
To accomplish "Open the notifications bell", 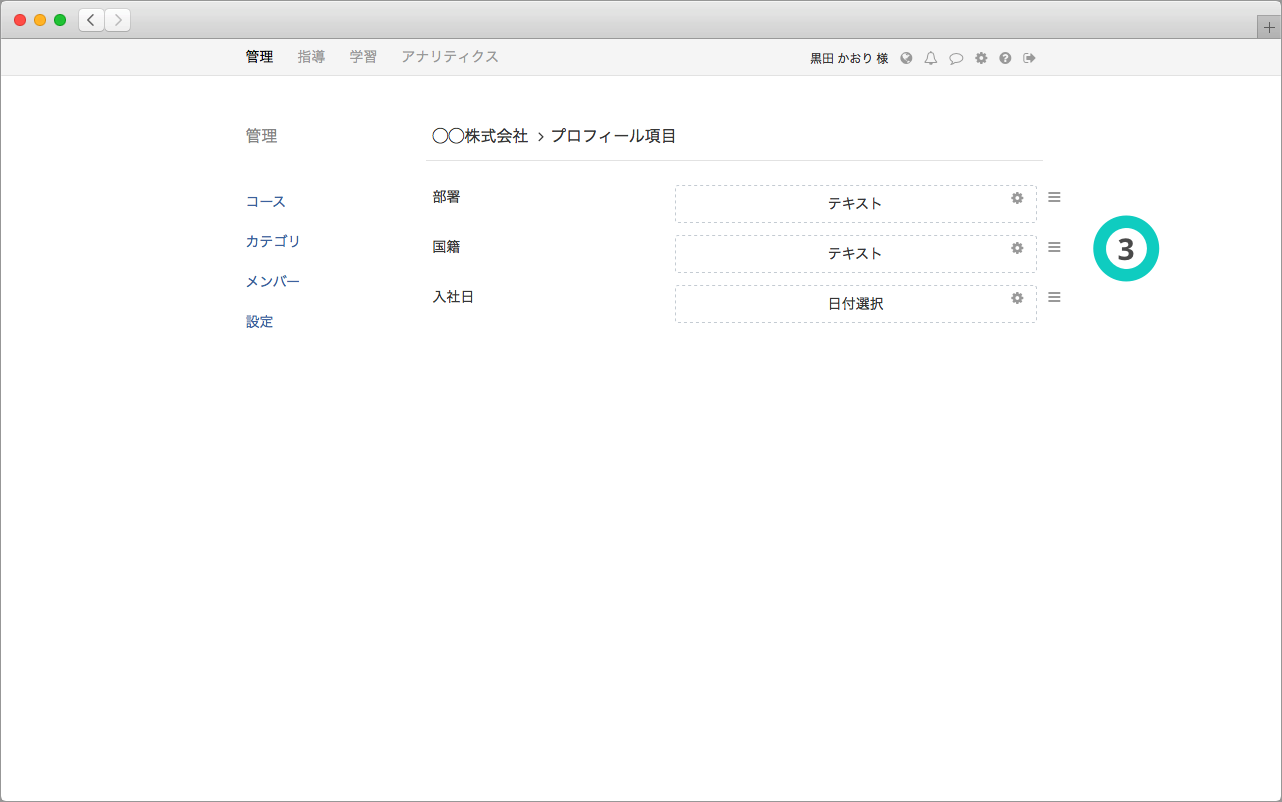I will (931, 58).
